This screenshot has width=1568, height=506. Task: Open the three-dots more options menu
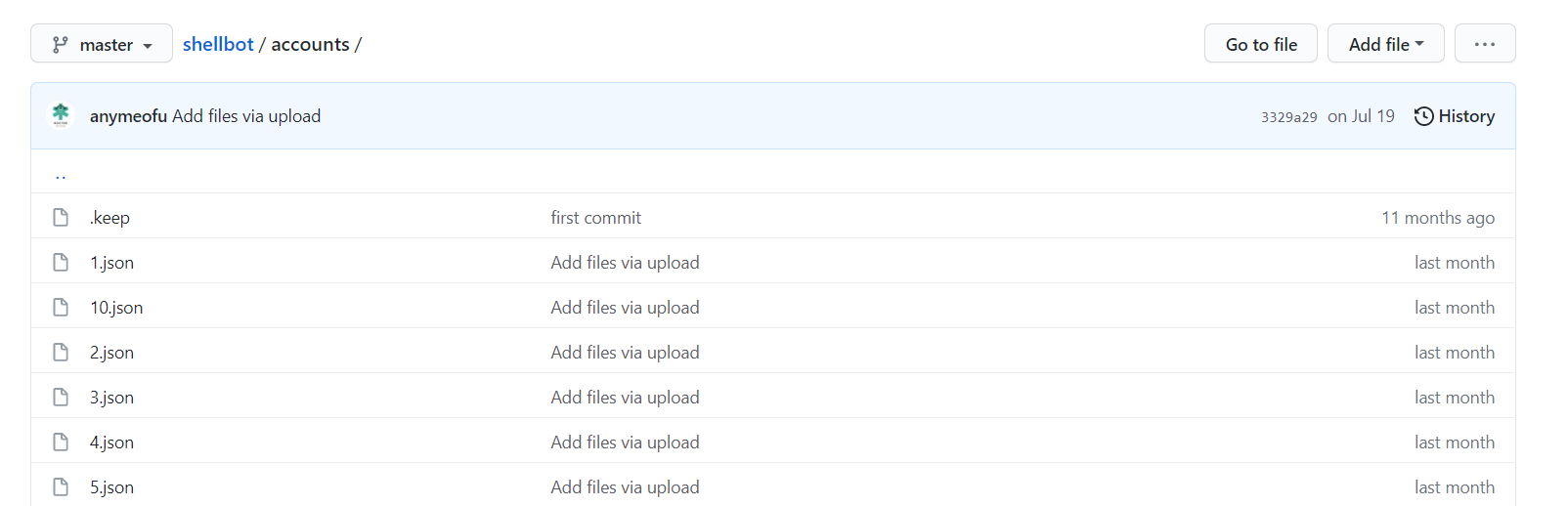tap(1484, 44)
